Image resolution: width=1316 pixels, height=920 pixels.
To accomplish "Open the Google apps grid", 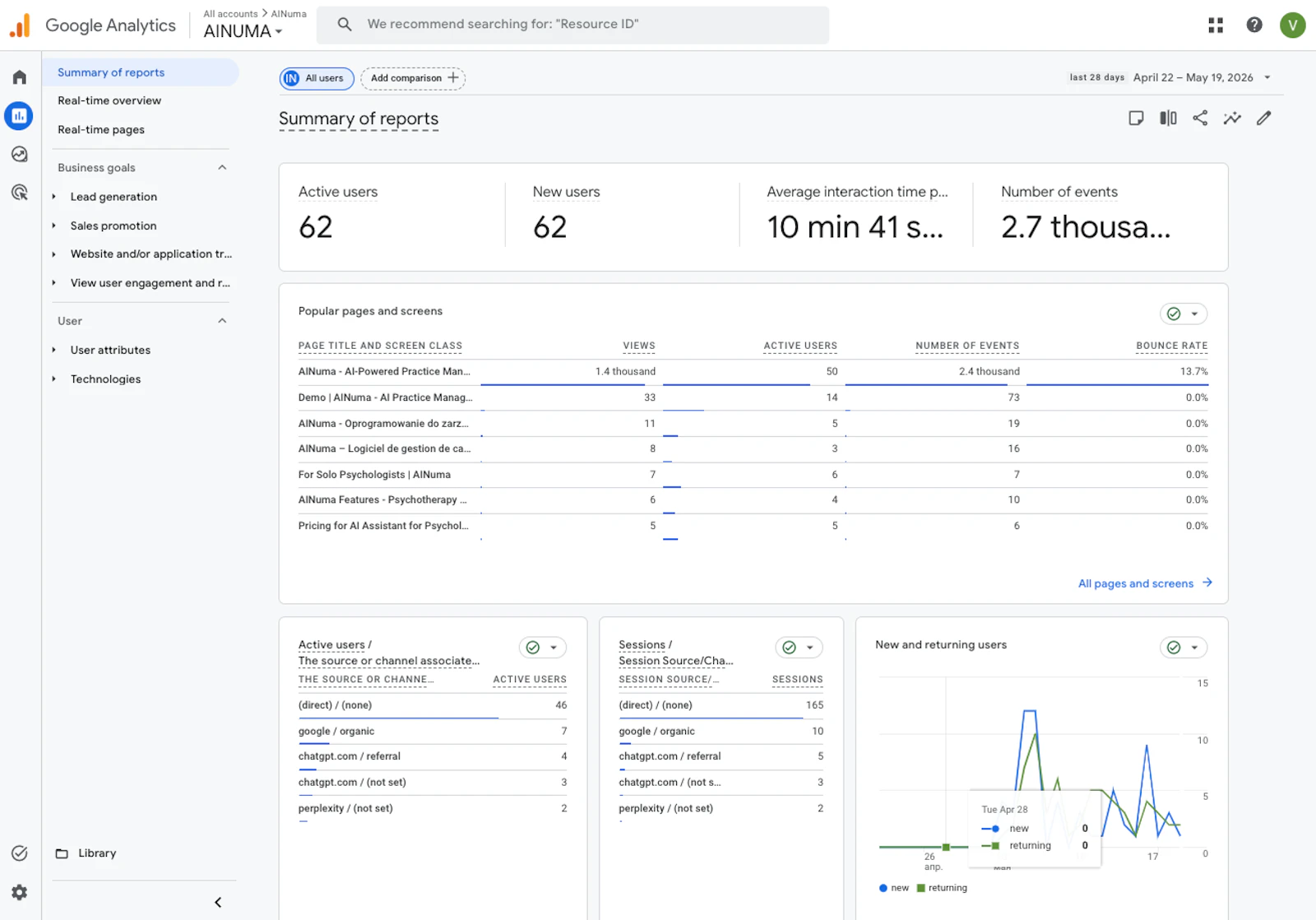I will tap(1216, 26).
